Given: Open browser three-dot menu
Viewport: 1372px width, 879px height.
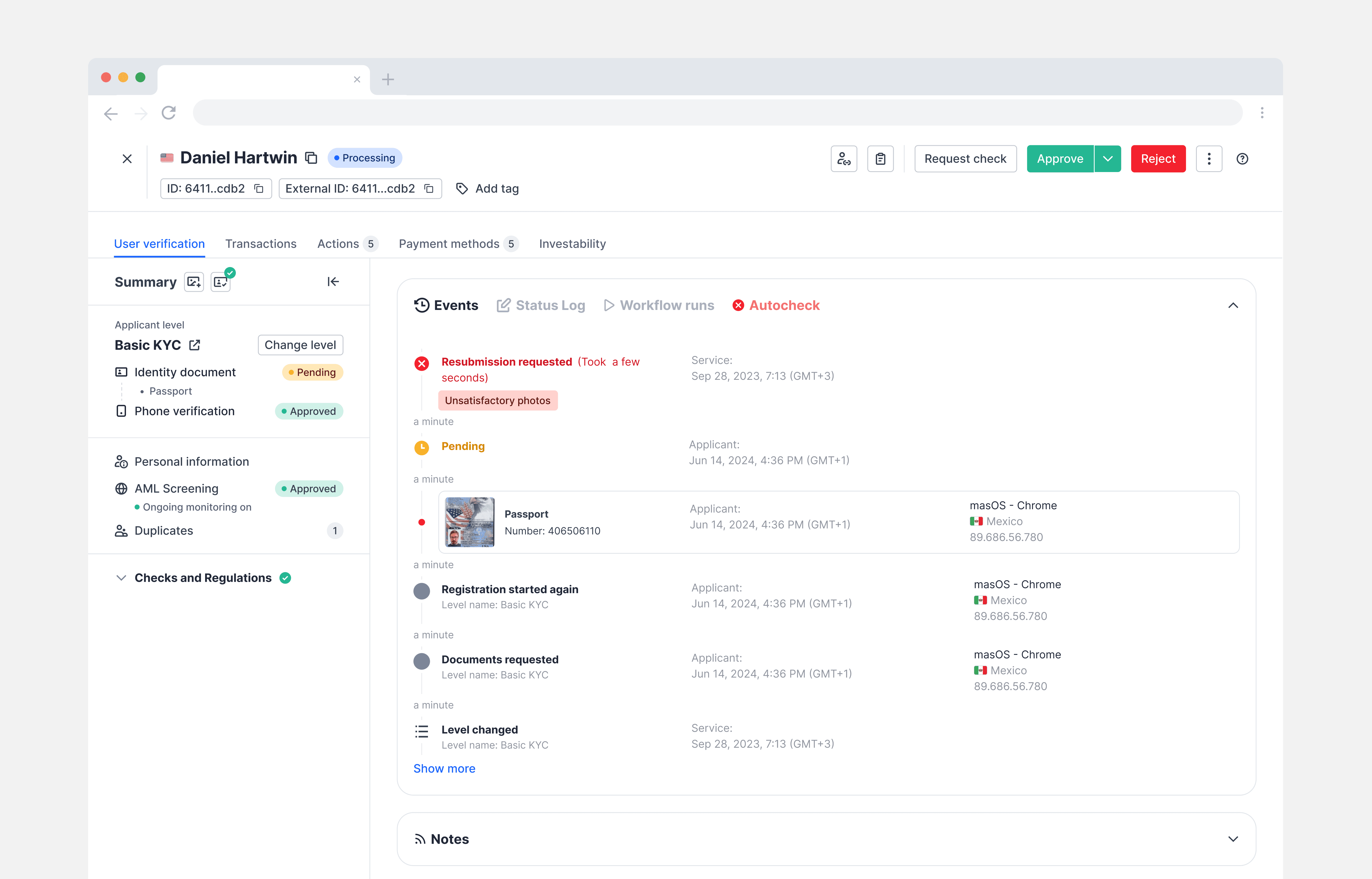Looking at the screenshot, I should point(1262,113).
